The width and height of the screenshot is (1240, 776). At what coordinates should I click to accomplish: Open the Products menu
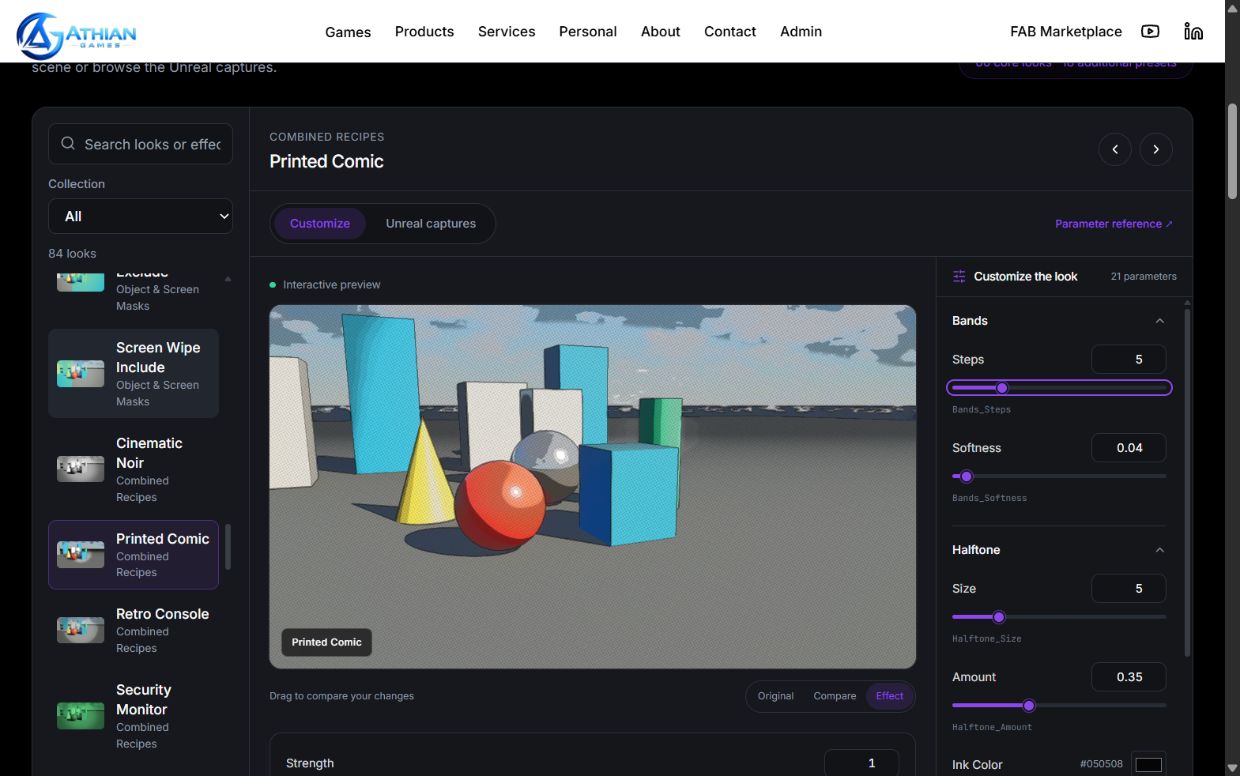(424, 32)
